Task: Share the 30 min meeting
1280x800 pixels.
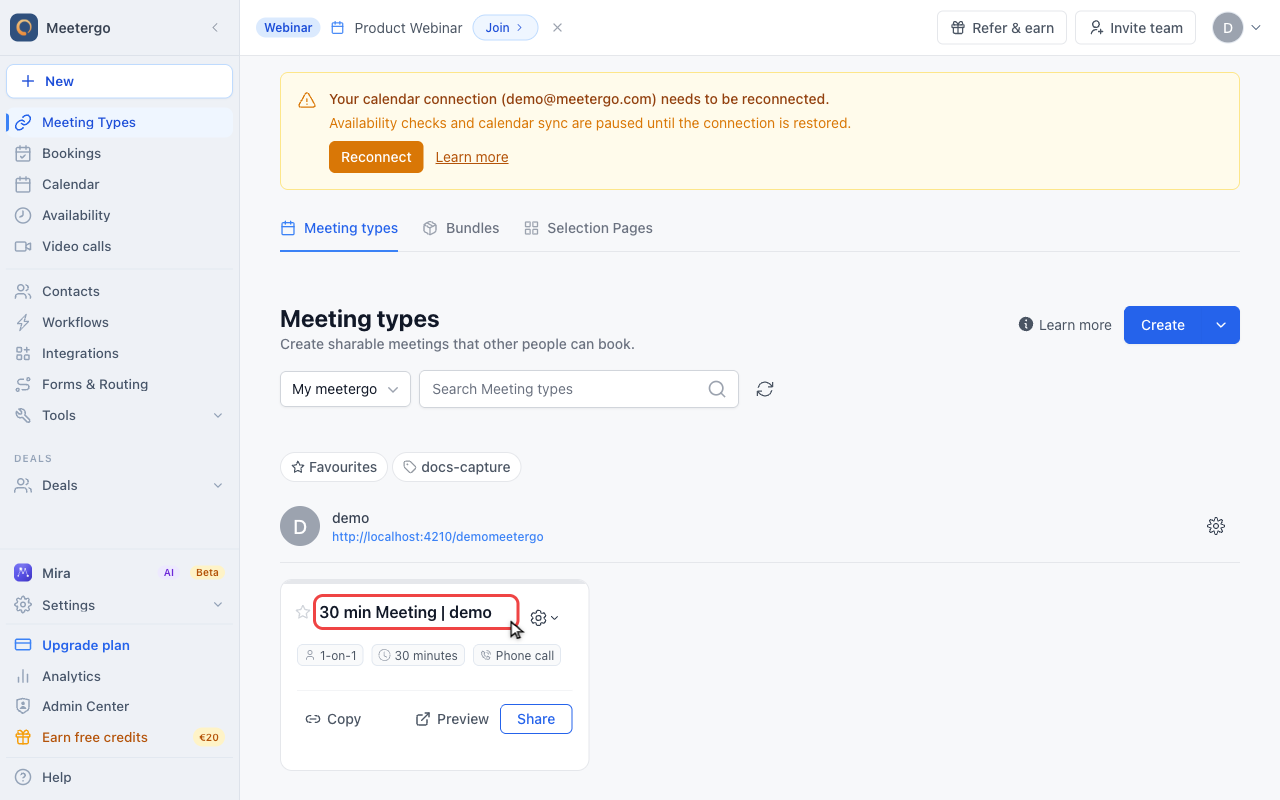Action: point(536,719)
